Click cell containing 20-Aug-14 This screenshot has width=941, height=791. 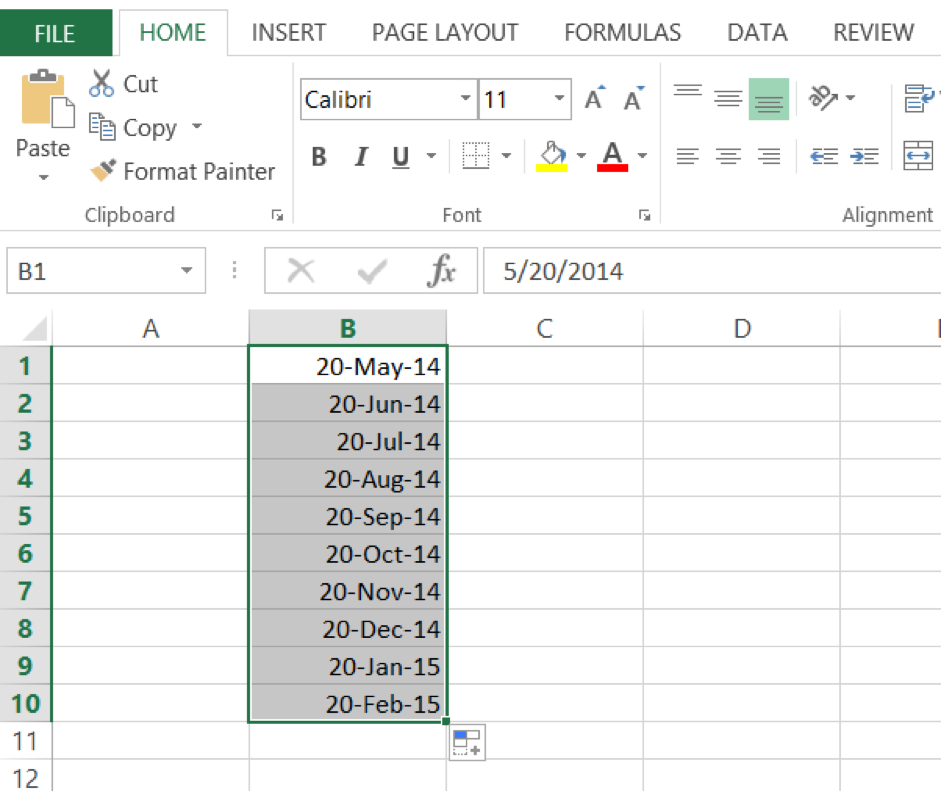[x=347, y=478]
